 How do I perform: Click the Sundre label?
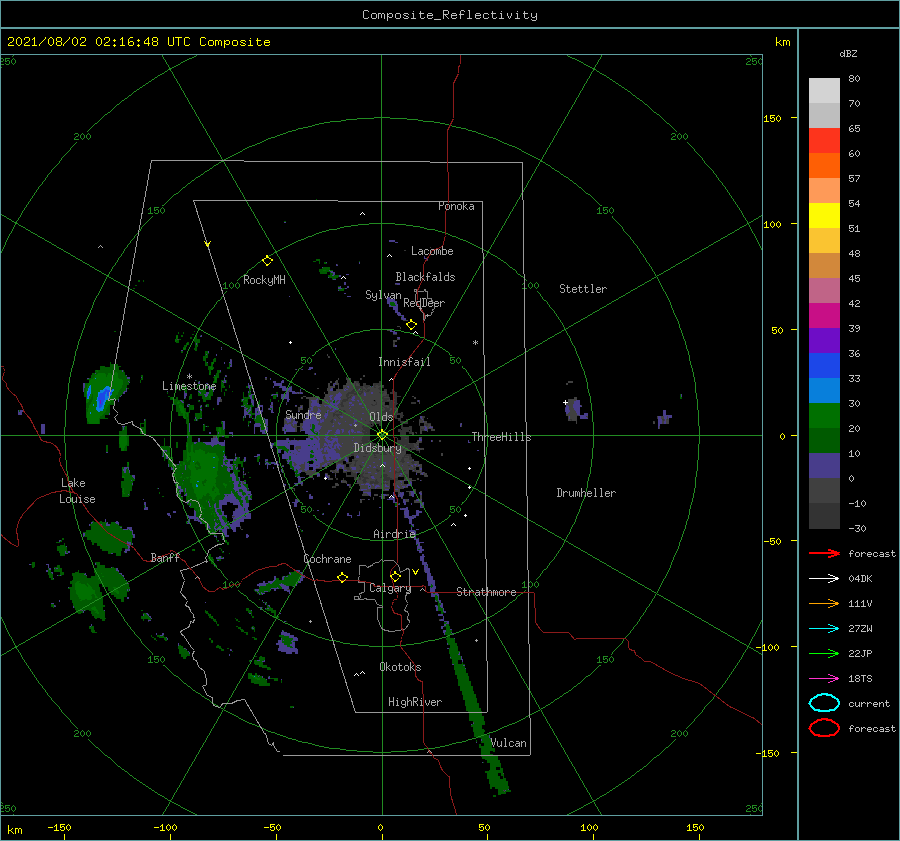(303, 414)
